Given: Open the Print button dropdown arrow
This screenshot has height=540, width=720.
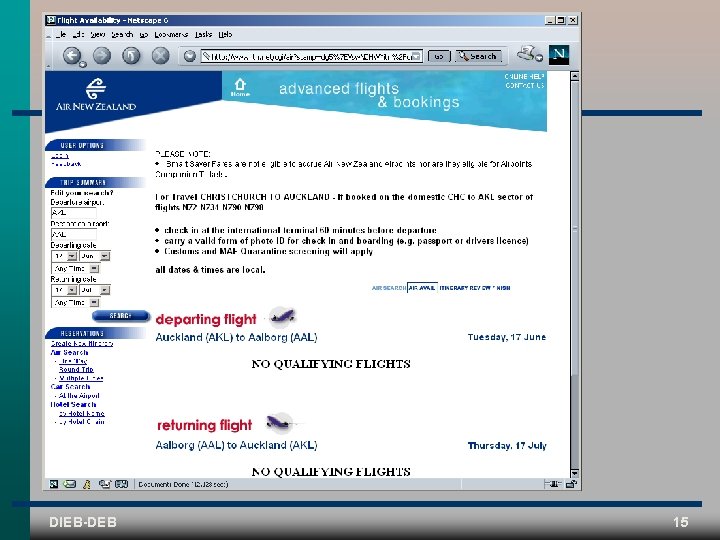Looking at the screenshot, I should click(540, 58).
